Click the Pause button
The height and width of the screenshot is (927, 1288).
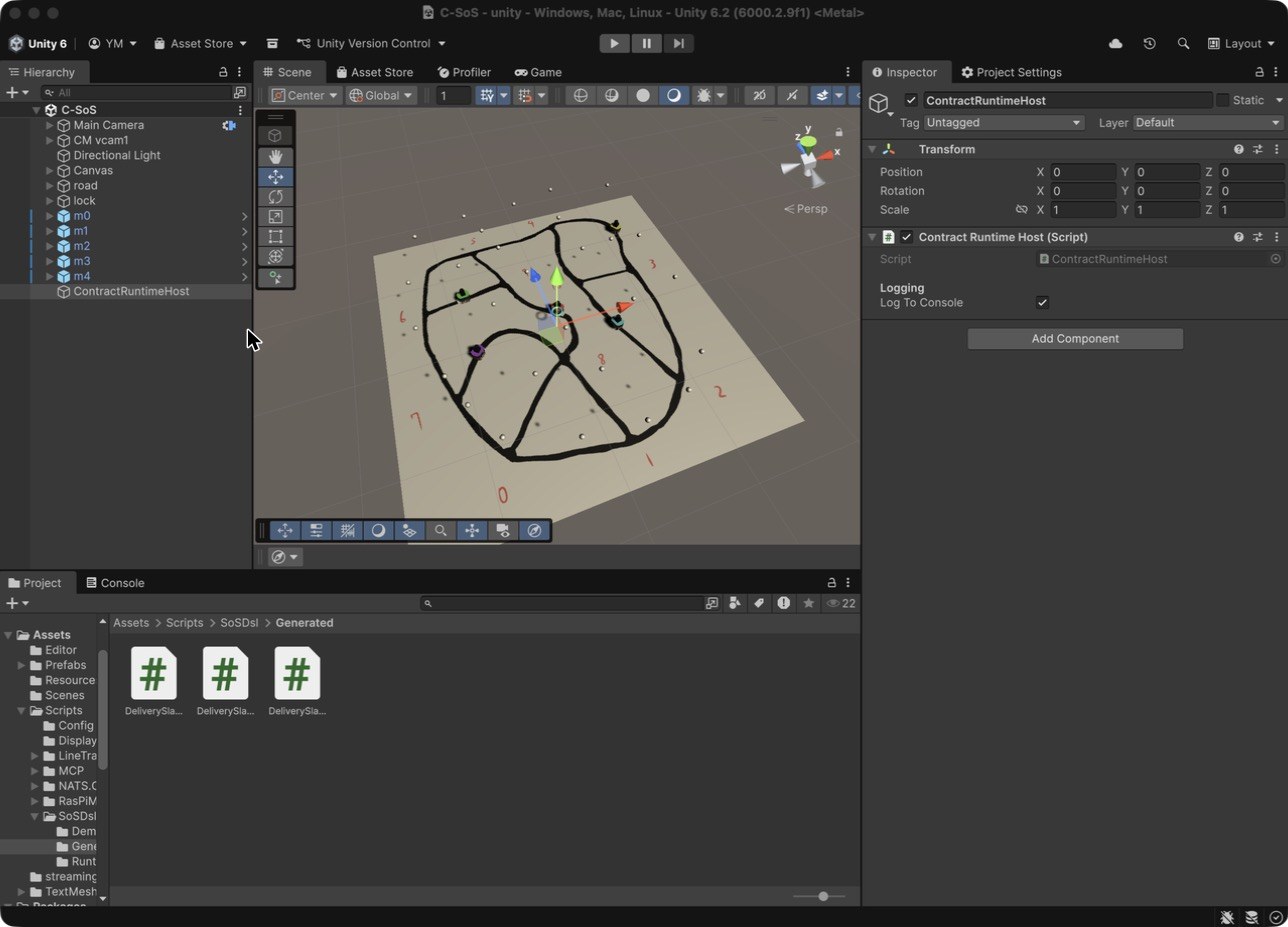(646, 43)
